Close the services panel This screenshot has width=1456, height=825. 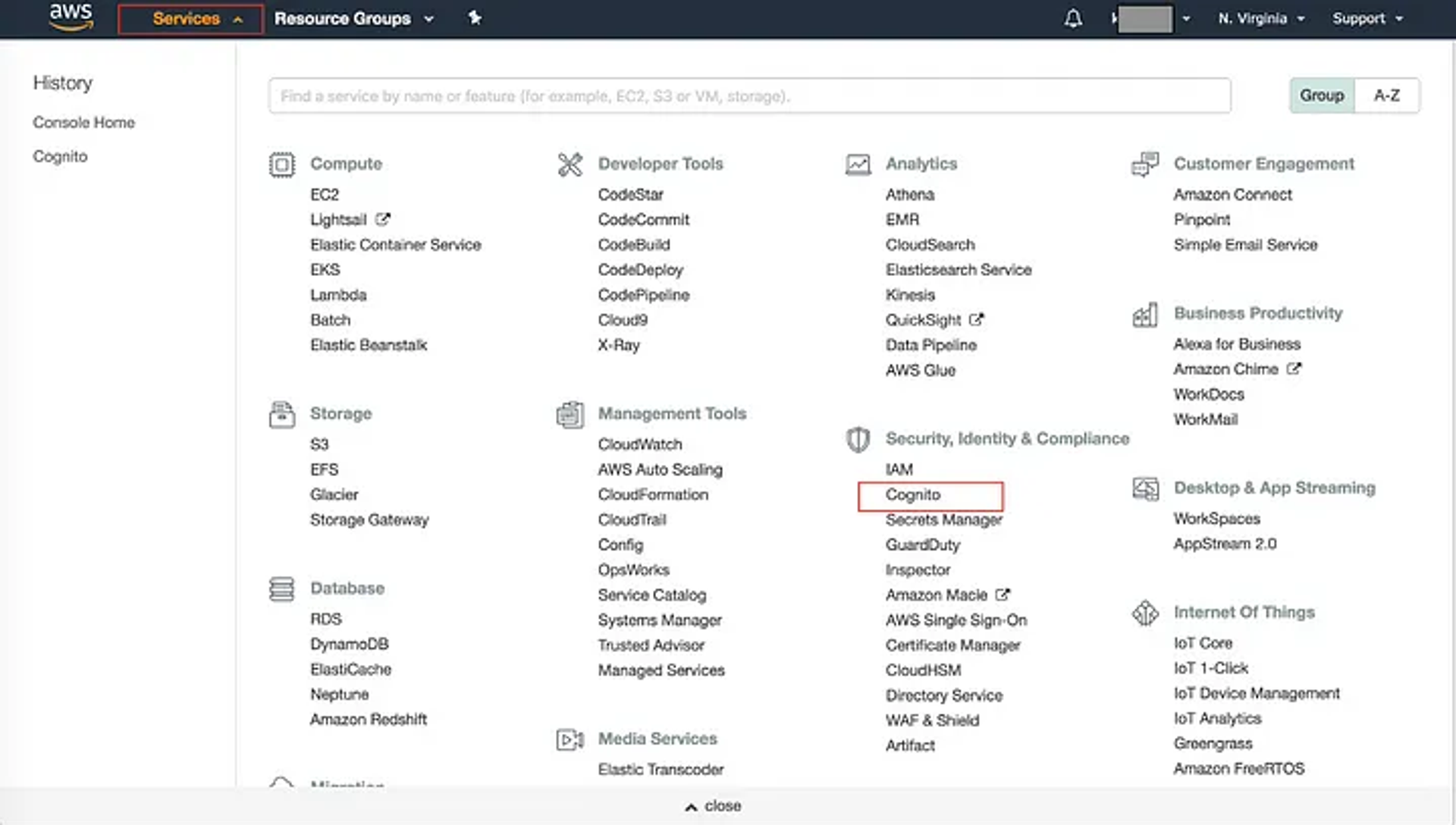pyautogui.click(x=713, y=806)
